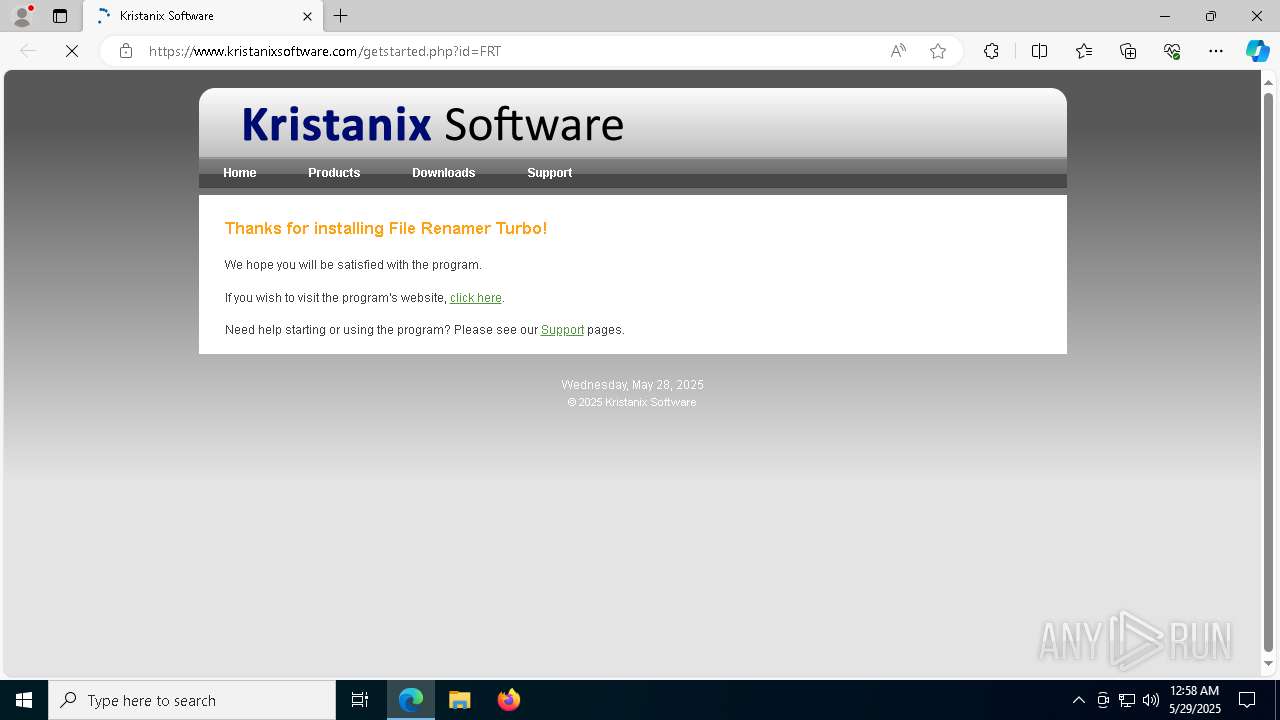Viewport: 1280px width, 720px height.
Task: Open Browser essentials heart icon
Action: pos(1172,51)
